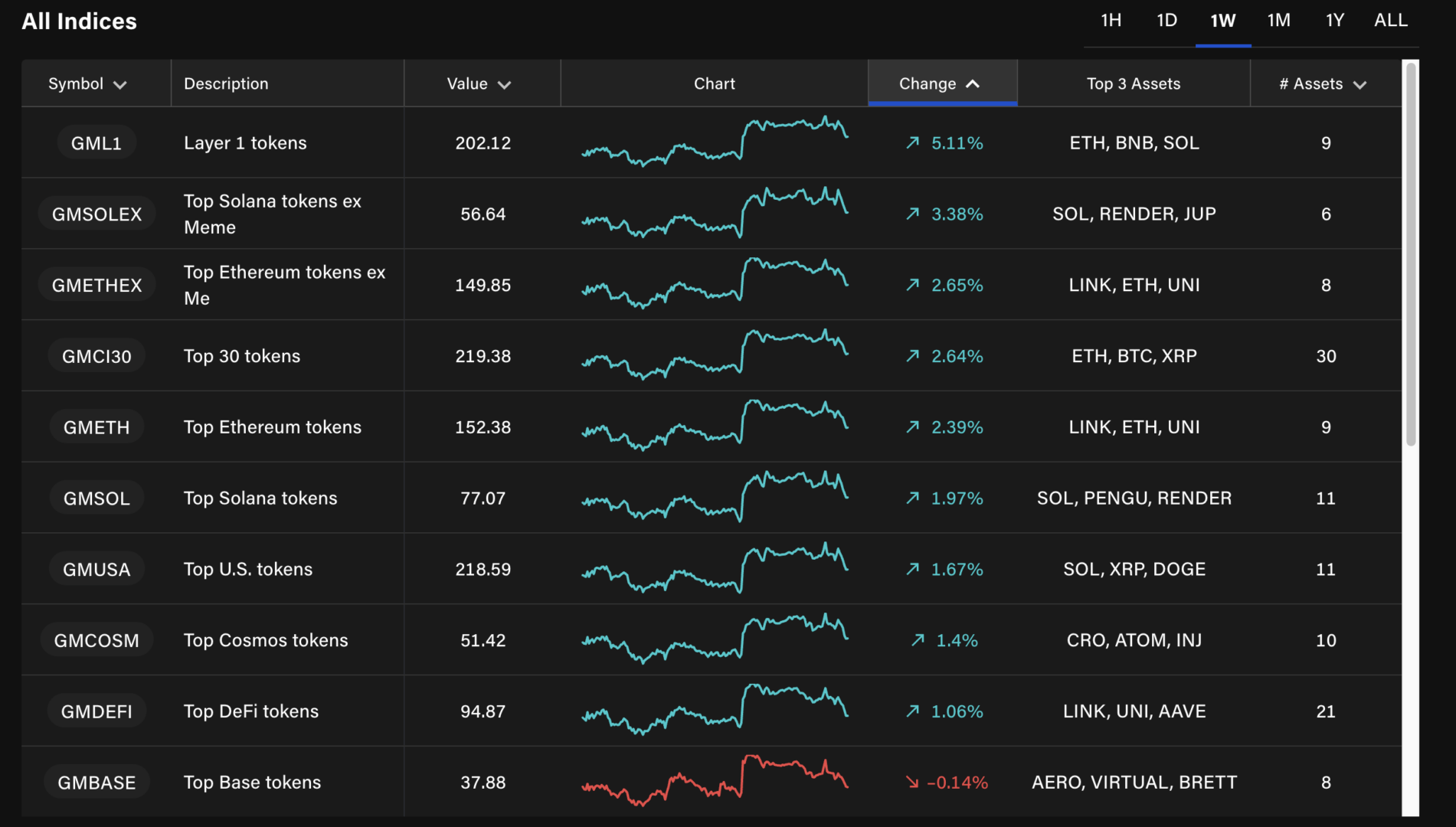The width and height of the screenshot is (1456, 827).
Task: Sort table by Symbol column
Action: pyautogui.click(x=87, y=83)
